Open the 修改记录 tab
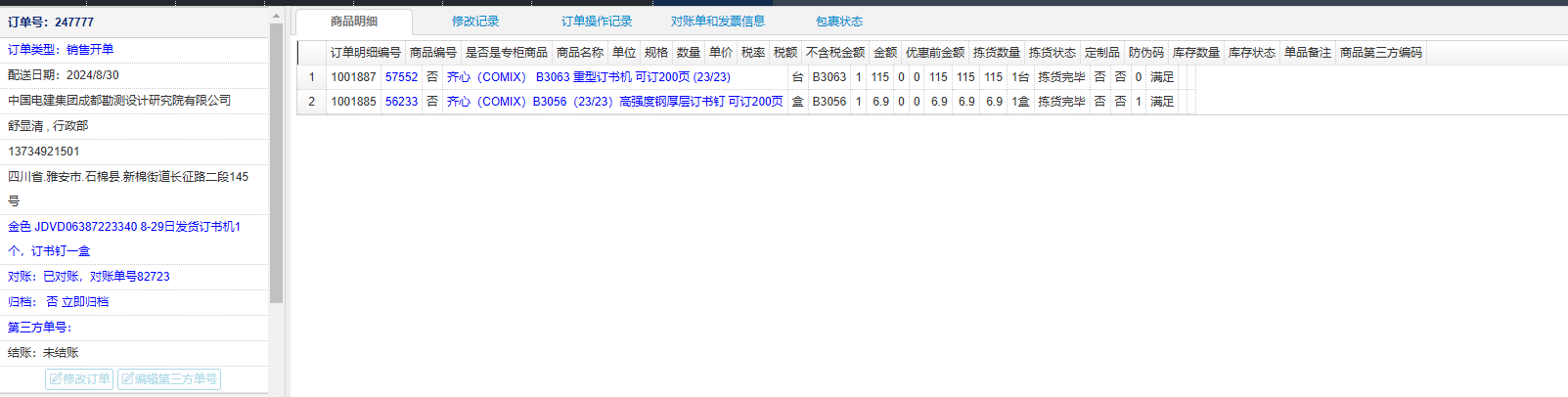Image resolution: width=1568 pixels, height=397 pixels. (x=475, y=22)
